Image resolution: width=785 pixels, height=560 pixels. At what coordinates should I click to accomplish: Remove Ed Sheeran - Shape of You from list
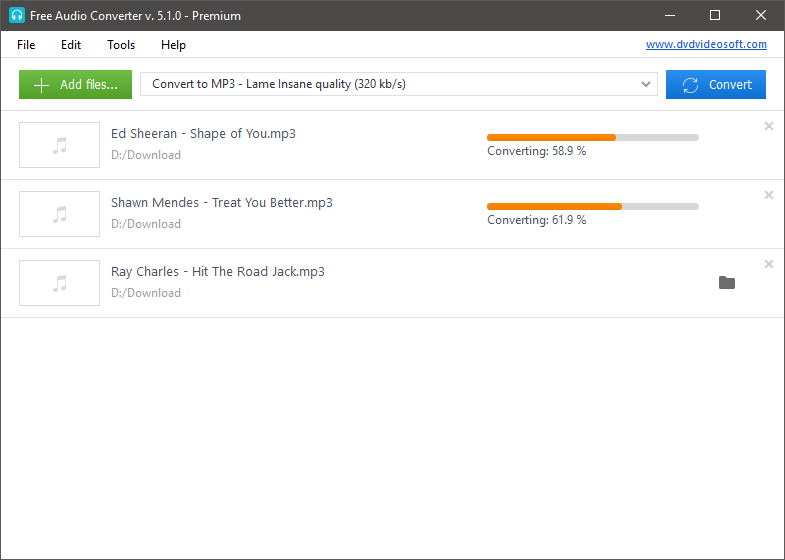[769, 126]
